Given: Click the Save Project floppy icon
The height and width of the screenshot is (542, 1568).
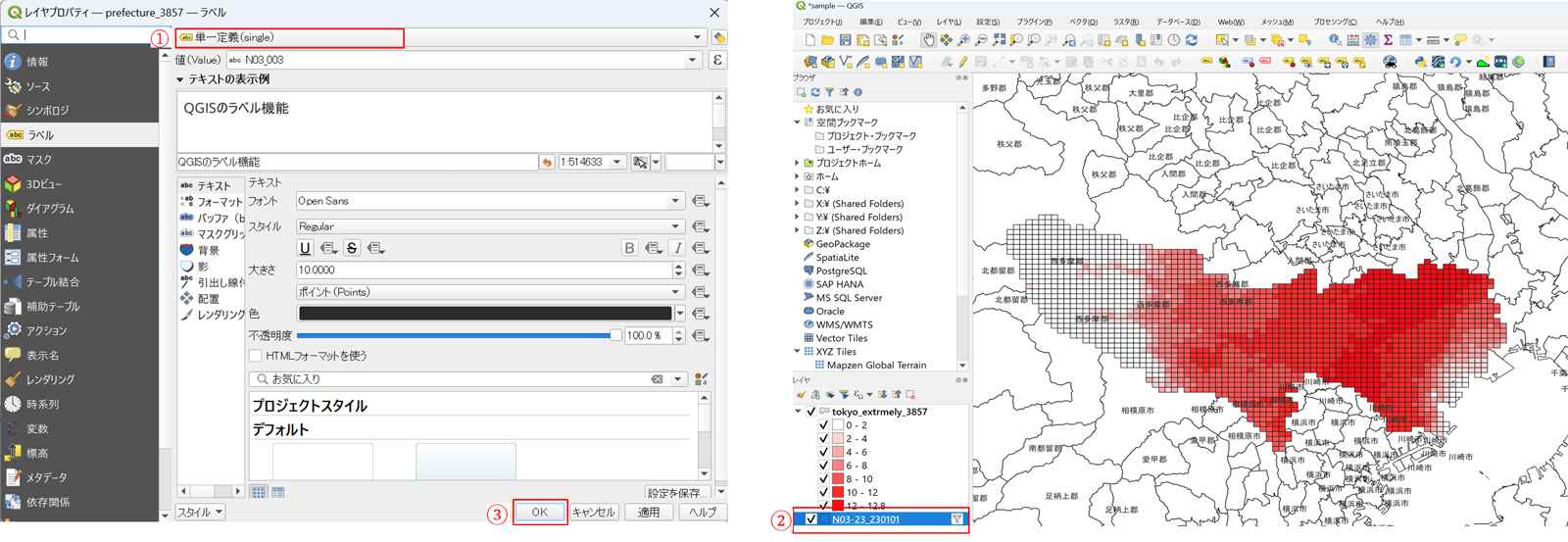Looking at the screenshot, I should pyautogui.click(x=845, y=40).
